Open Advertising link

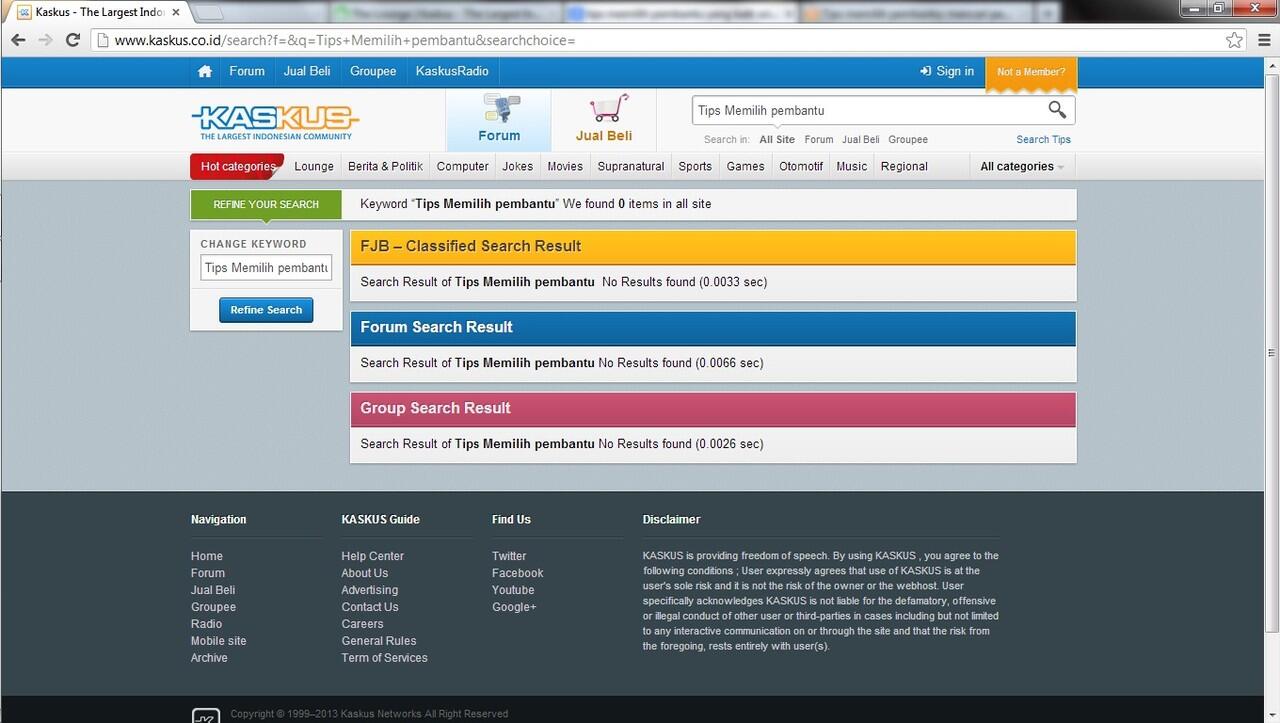[369, 590]
